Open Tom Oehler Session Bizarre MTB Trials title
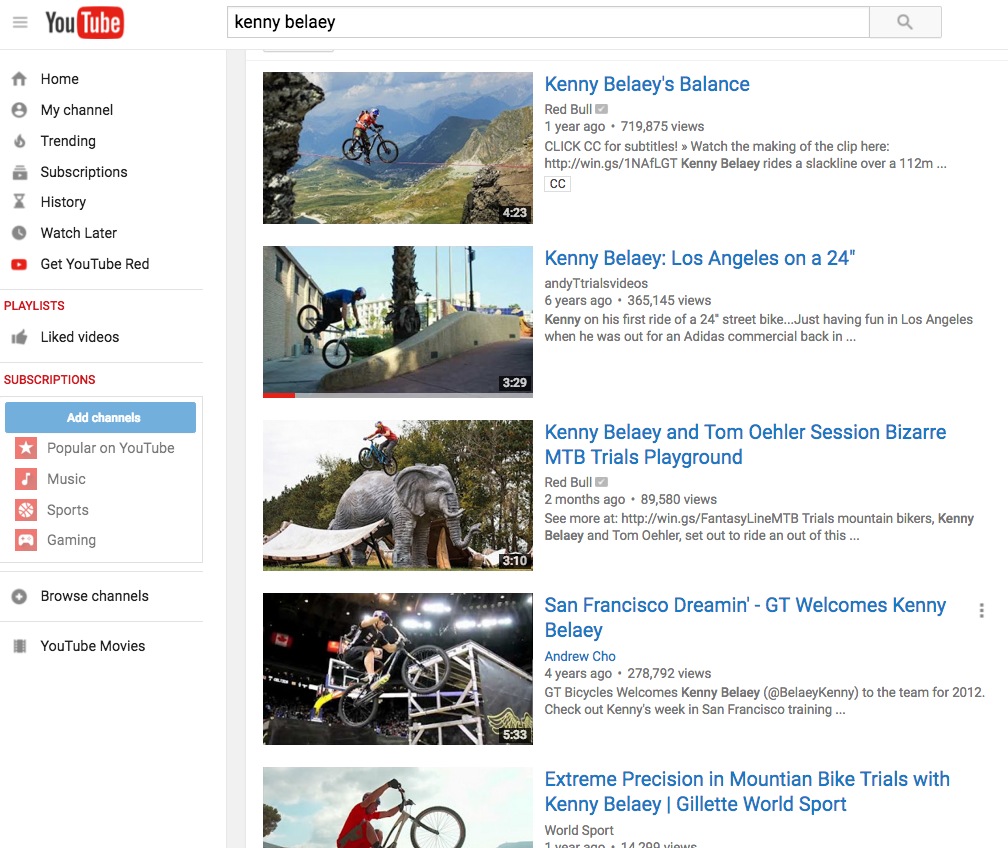The width and height of the screenshot is (1008, 848). coord(745,444)
